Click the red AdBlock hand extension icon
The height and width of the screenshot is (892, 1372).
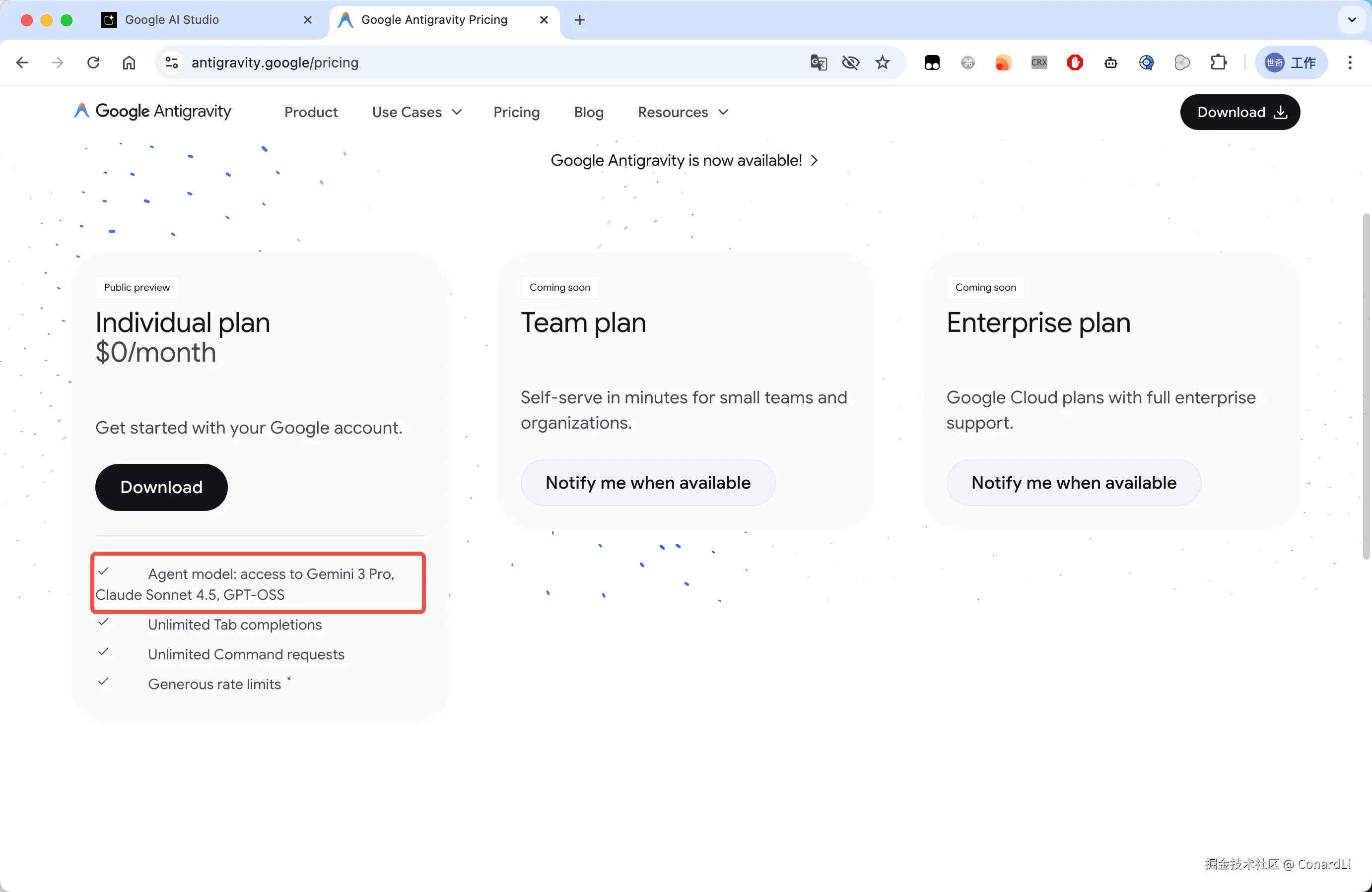(1075, 62)
